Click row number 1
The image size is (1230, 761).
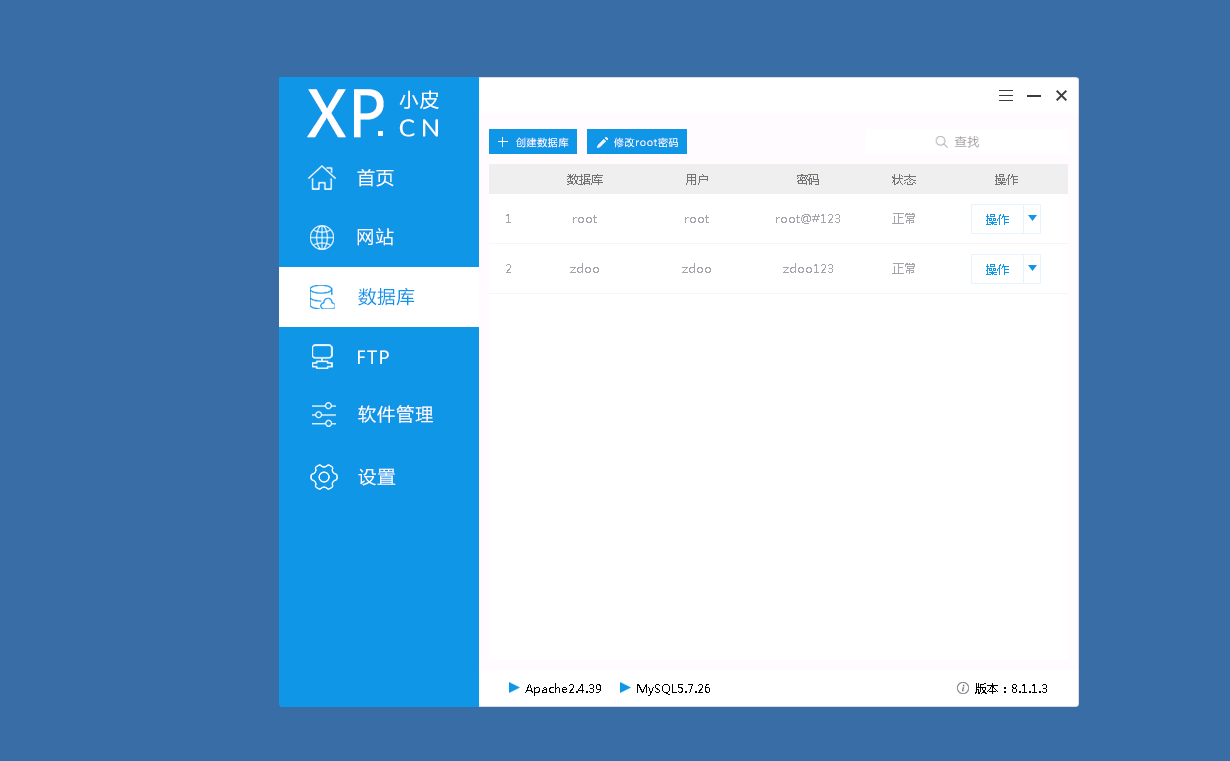point(508,219)
